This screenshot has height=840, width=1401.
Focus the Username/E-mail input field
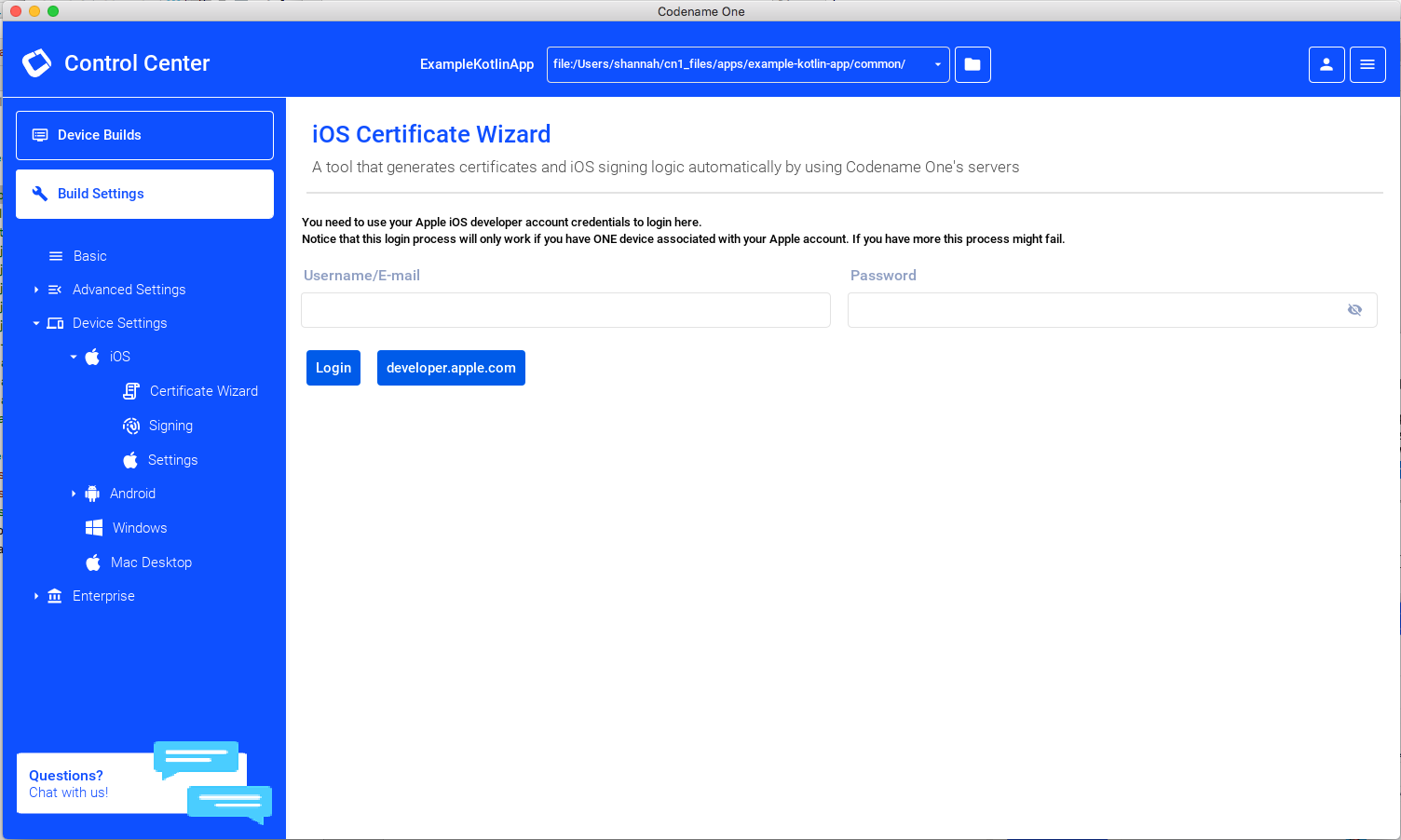click(x=565, y=310)
